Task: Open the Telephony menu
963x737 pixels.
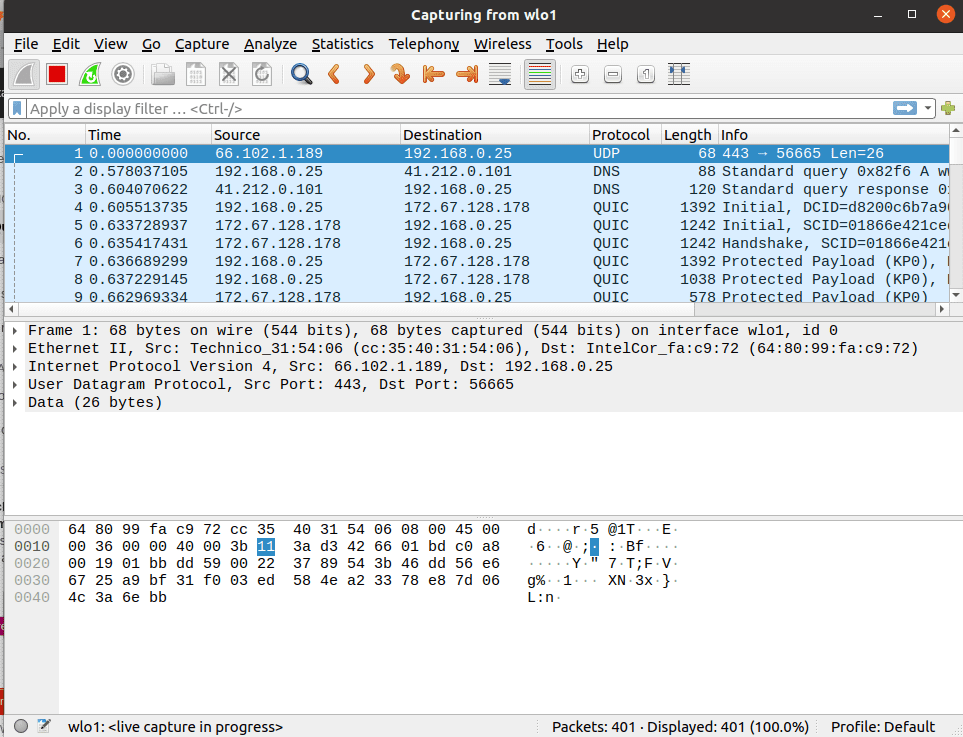Action: (x=424, y=44)
